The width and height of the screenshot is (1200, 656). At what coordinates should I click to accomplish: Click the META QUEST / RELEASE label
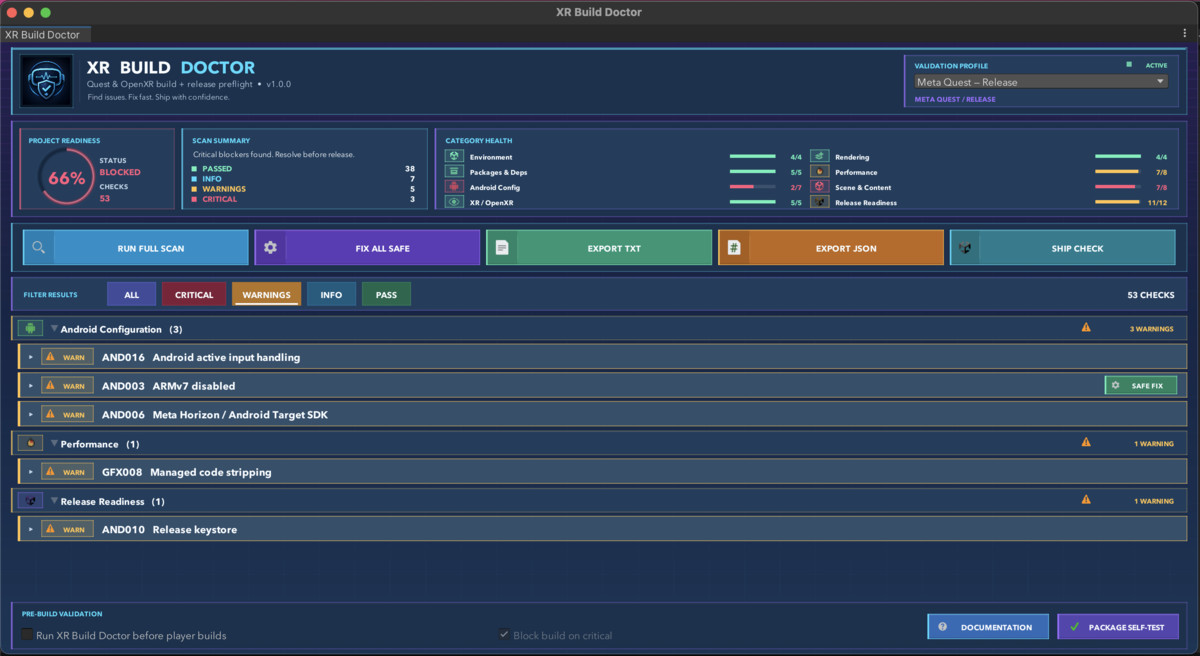pyautogui.click(x=955, y=99)
